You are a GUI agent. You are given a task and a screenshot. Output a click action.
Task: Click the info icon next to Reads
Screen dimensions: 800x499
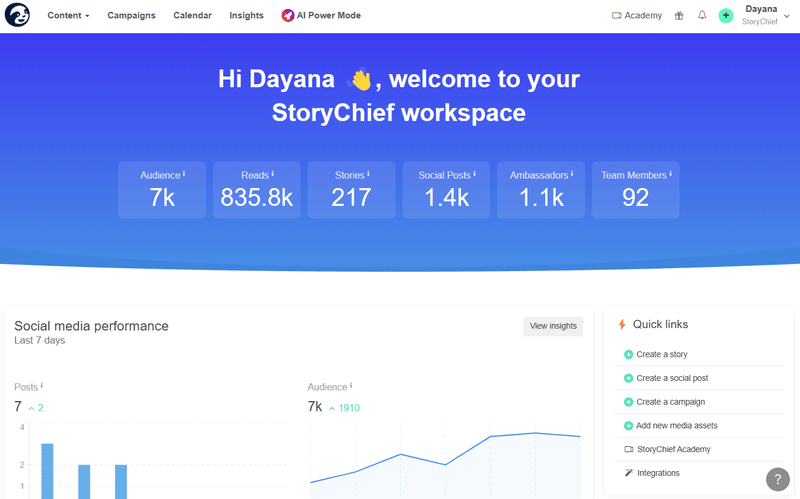tap(272, 174)
